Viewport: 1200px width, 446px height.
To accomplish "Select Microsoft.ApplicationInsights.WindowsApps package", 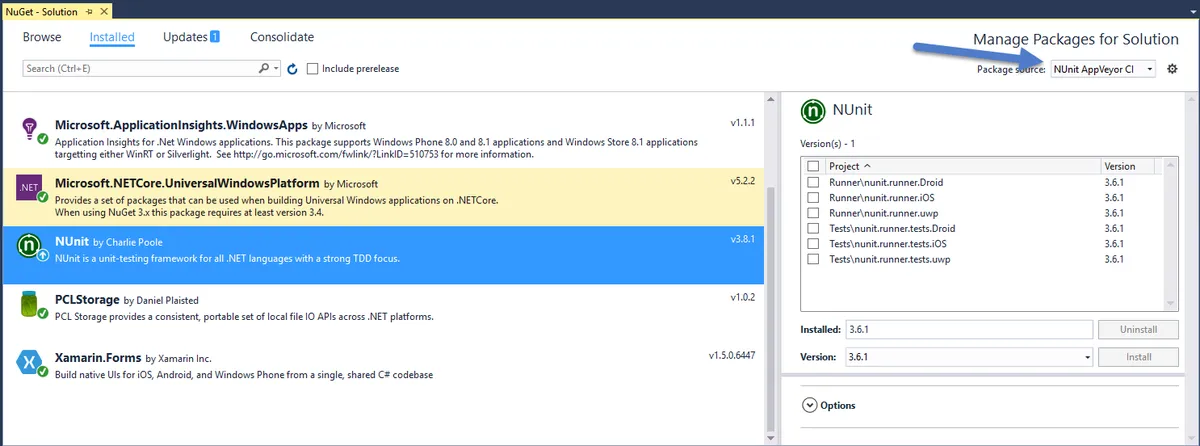I will [x=382, y=138].
